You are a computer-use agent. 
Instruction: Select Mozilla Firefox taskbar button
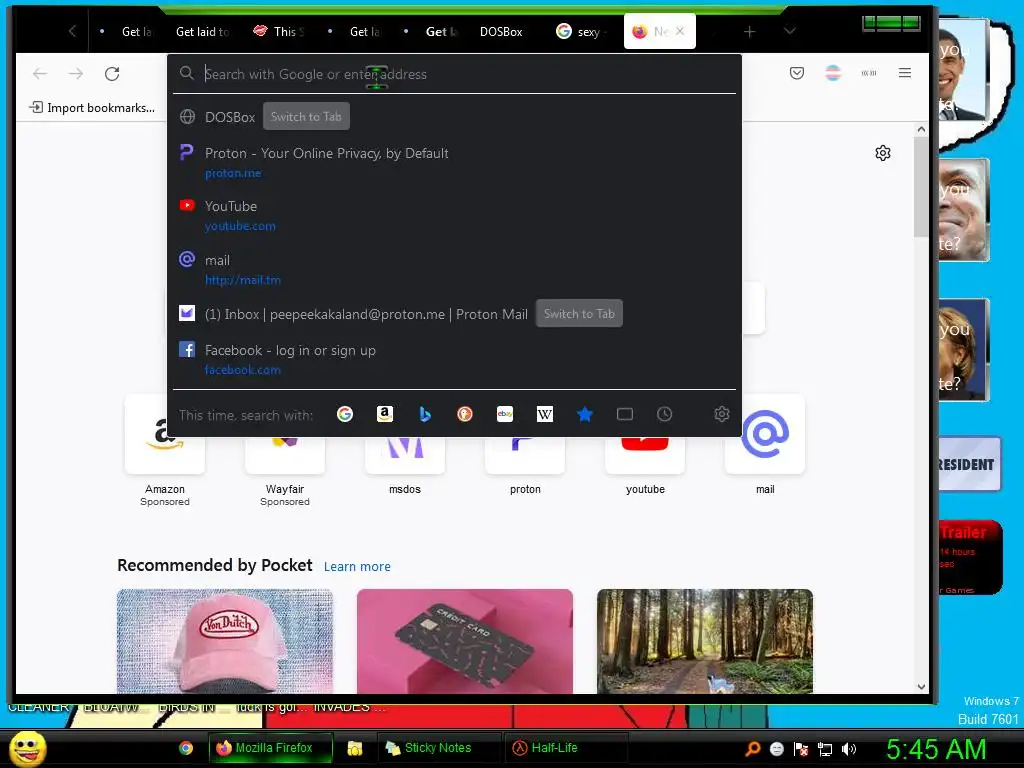(x=270, y=748)
